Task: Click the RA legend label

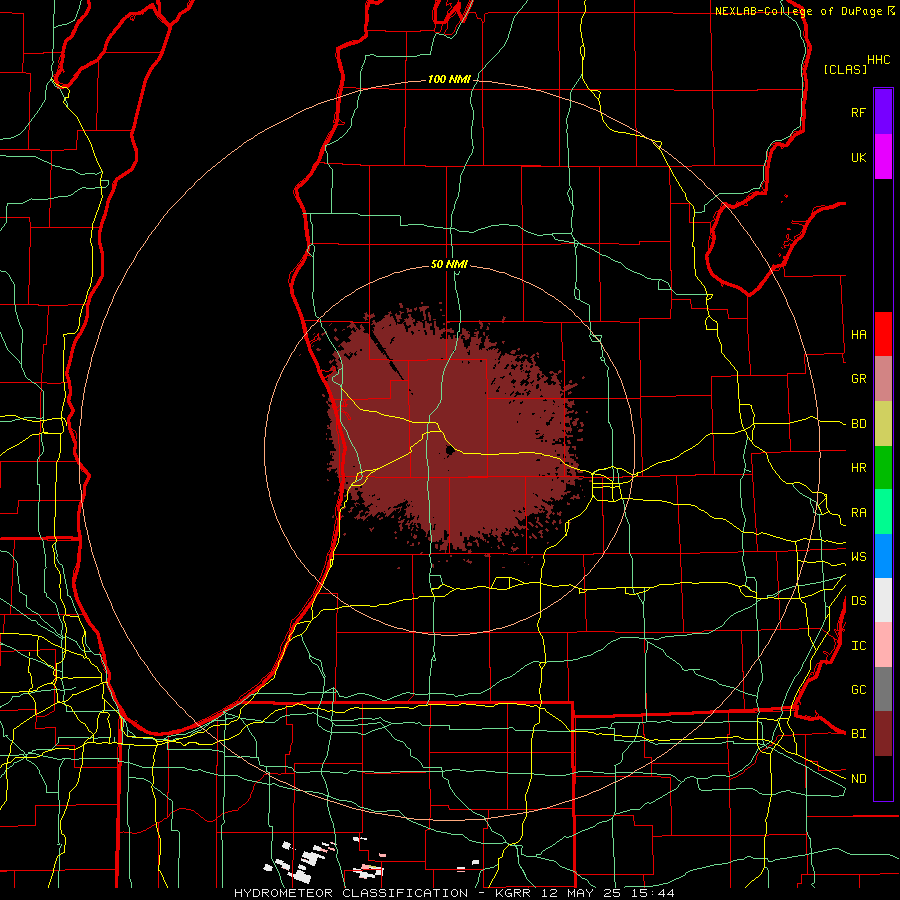Action: [x=858, y=513]
